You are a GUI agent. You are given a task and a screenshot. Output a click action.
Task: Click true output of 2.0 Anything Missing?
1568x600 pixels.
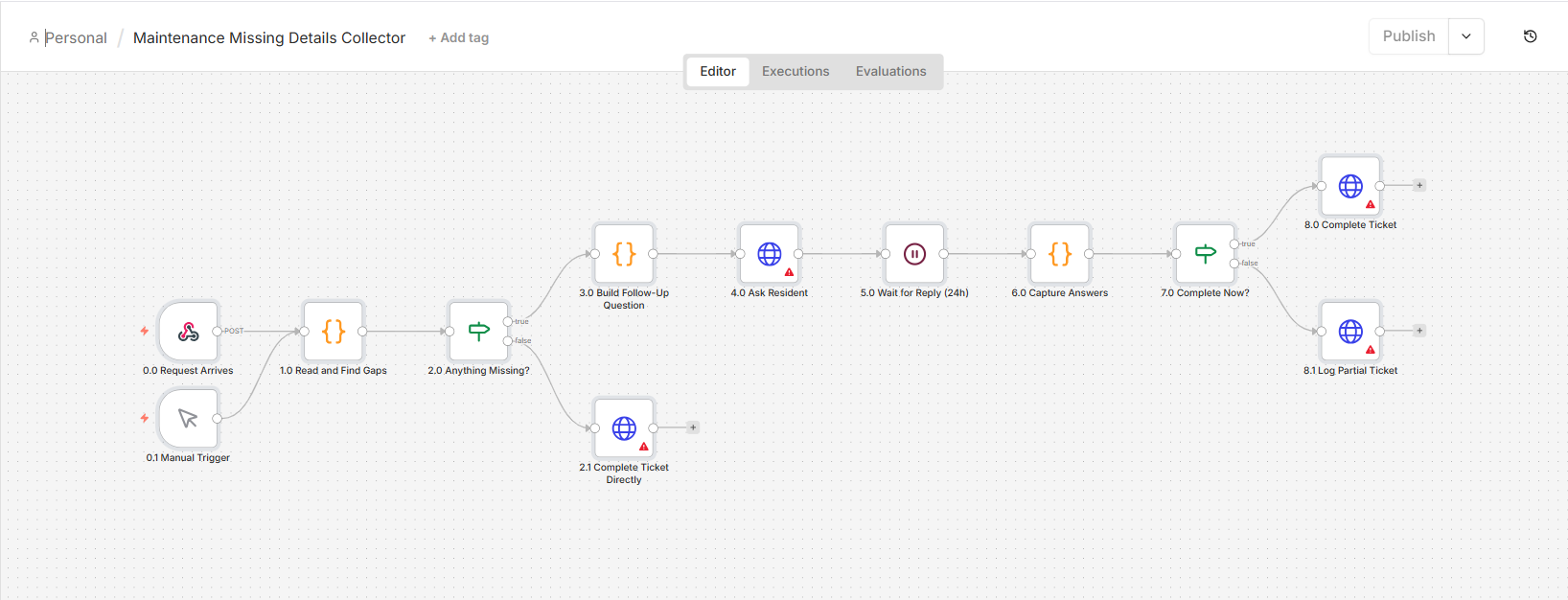click(x=508, y=322)
